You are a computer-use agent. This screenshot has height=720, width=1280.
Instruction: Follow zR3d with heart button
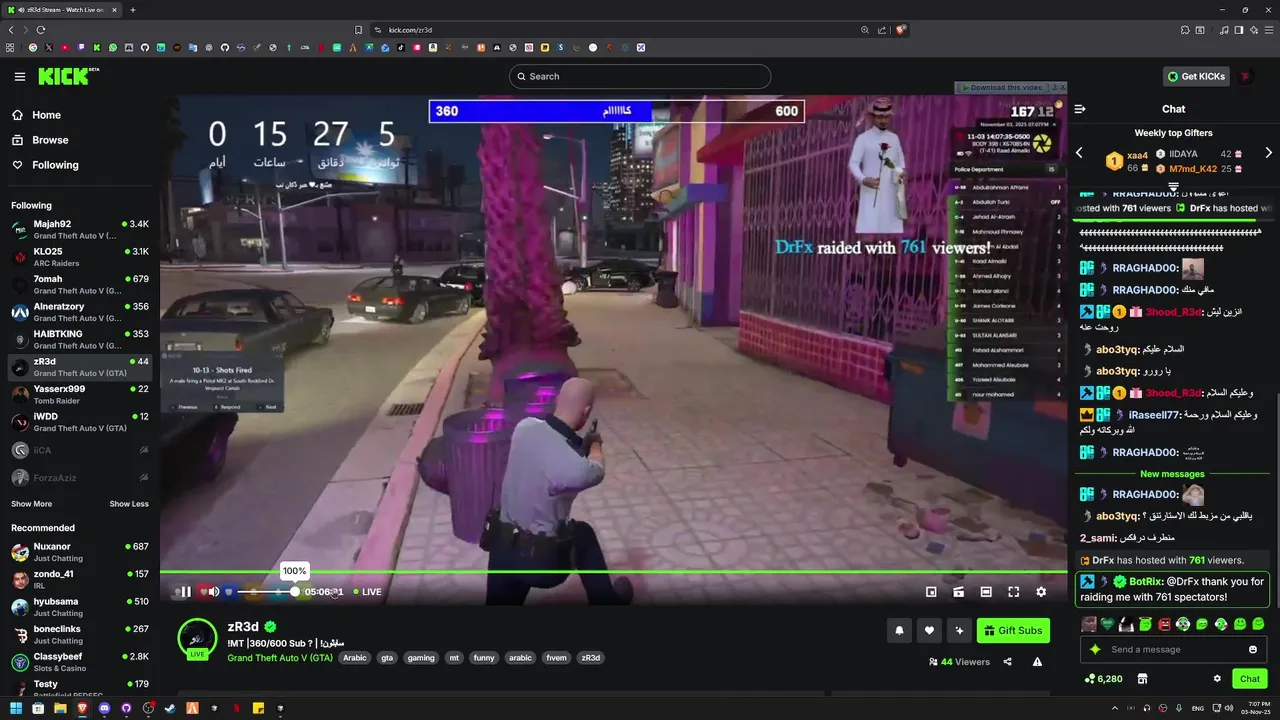tap(929, 630)
